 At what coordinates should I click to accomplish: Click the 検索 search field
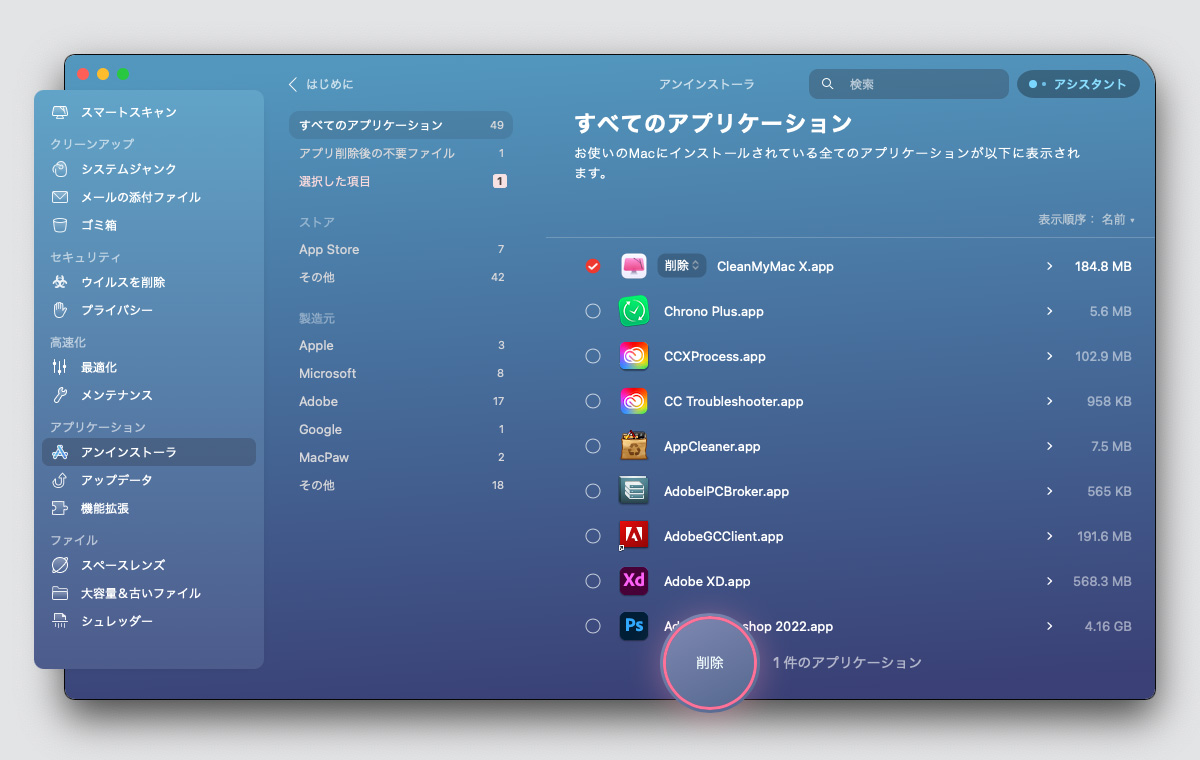[x=909, y=84]
